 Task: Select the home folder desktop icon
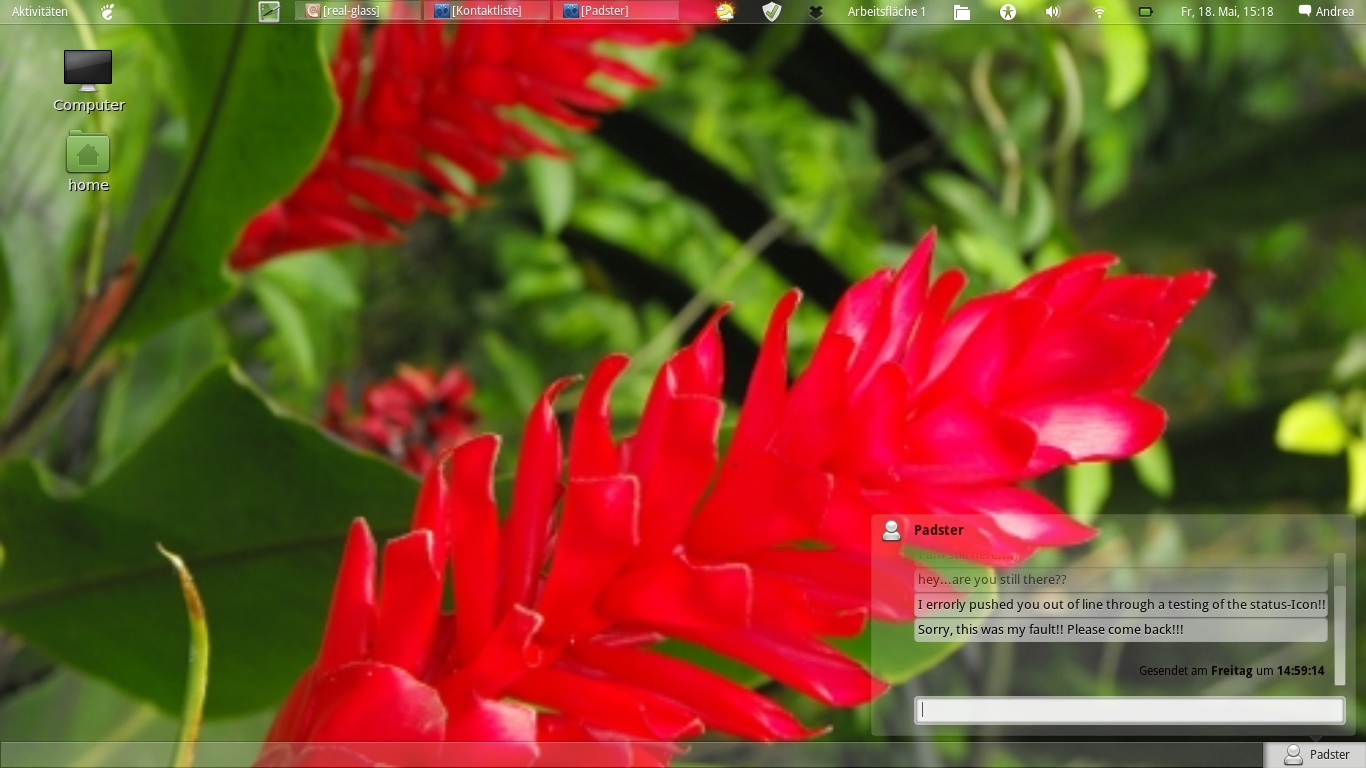(88, 162)
